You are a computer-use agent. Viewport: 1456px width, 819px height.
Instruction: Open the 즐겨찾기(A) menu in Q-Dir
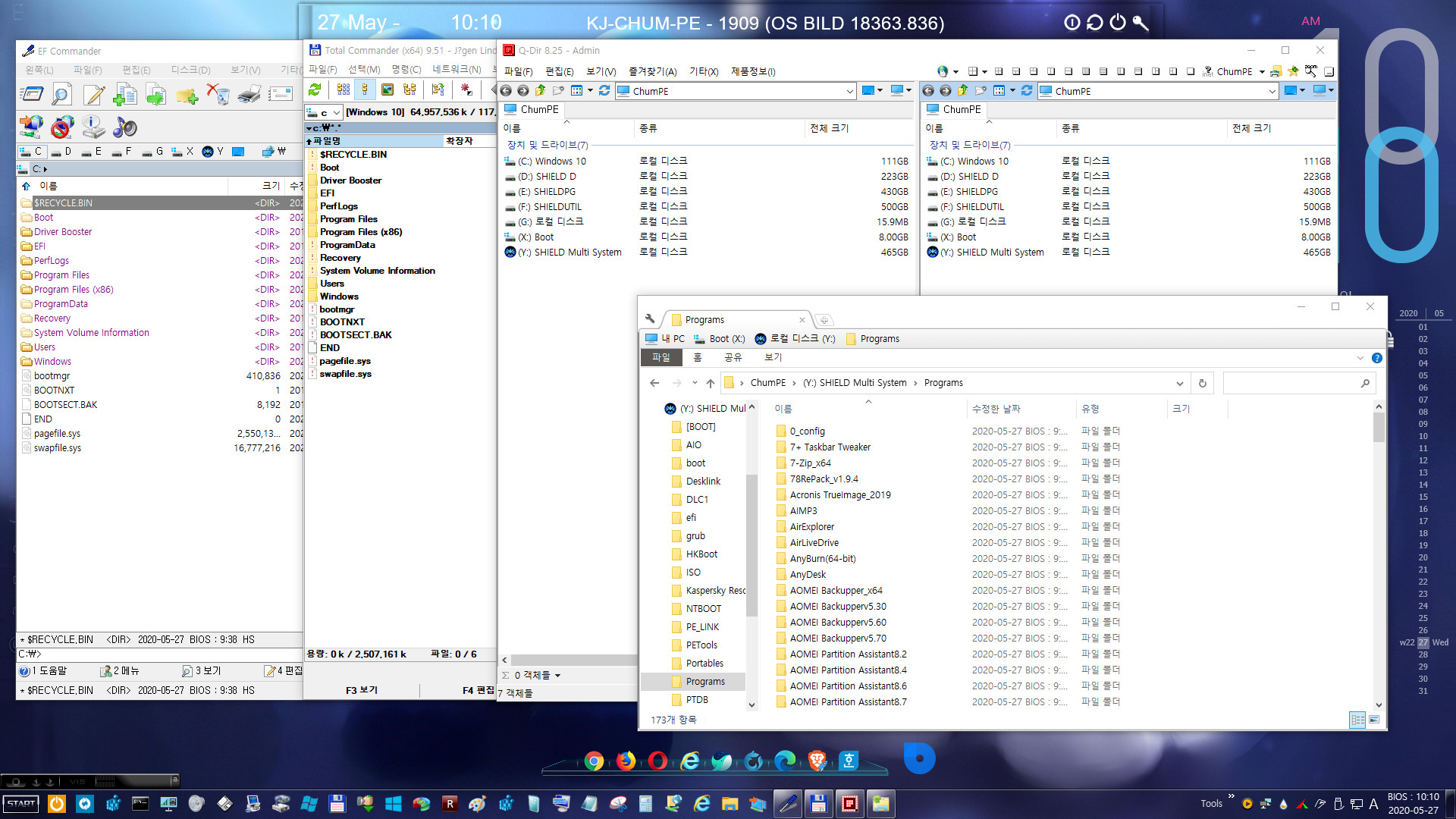[652, 71]
